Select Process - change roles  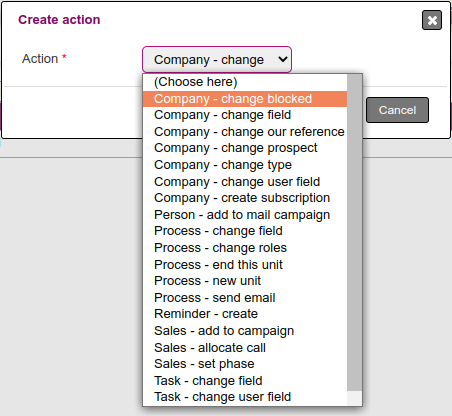pos(245,248)
